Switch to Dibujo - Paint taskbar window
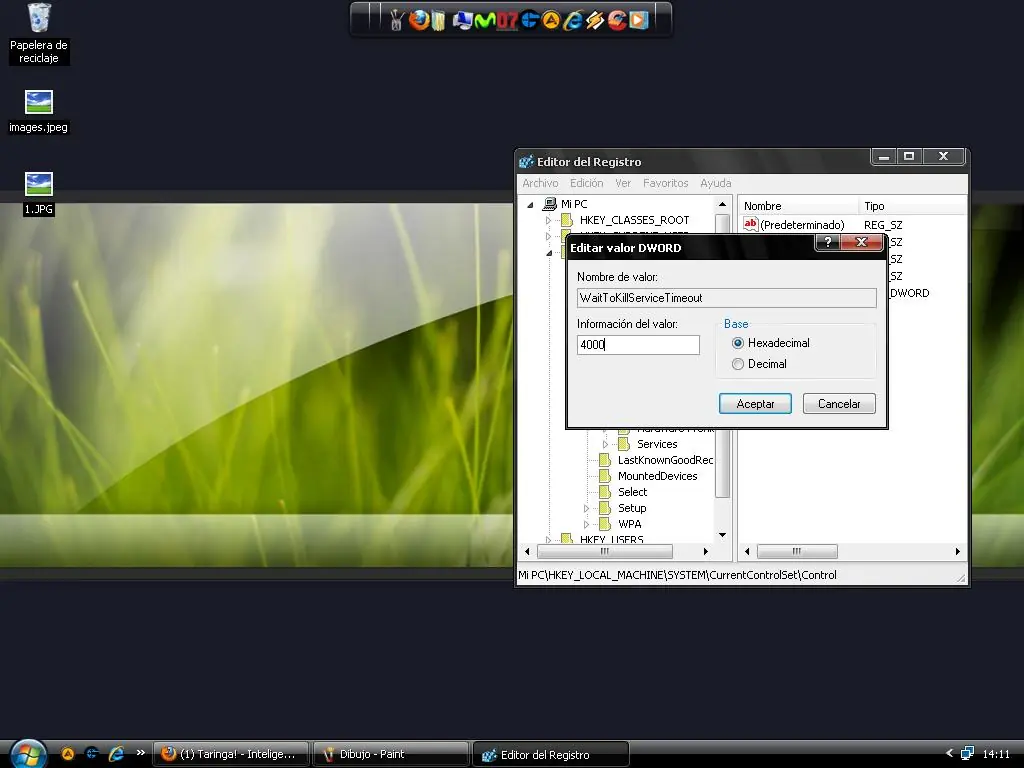The height and width of the screenshot is (768, 1024). pos(391,754)
